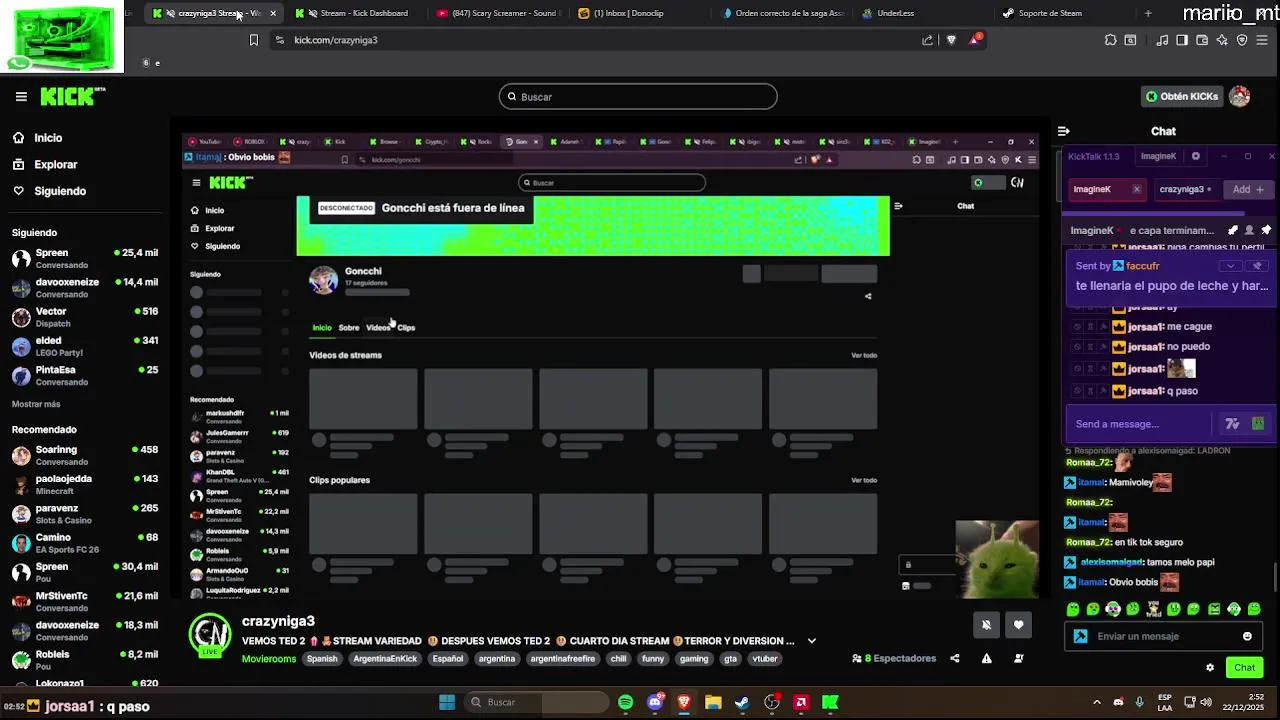
Task: Switch to UnderLess browser tab
Action: [x=923, y=13]
